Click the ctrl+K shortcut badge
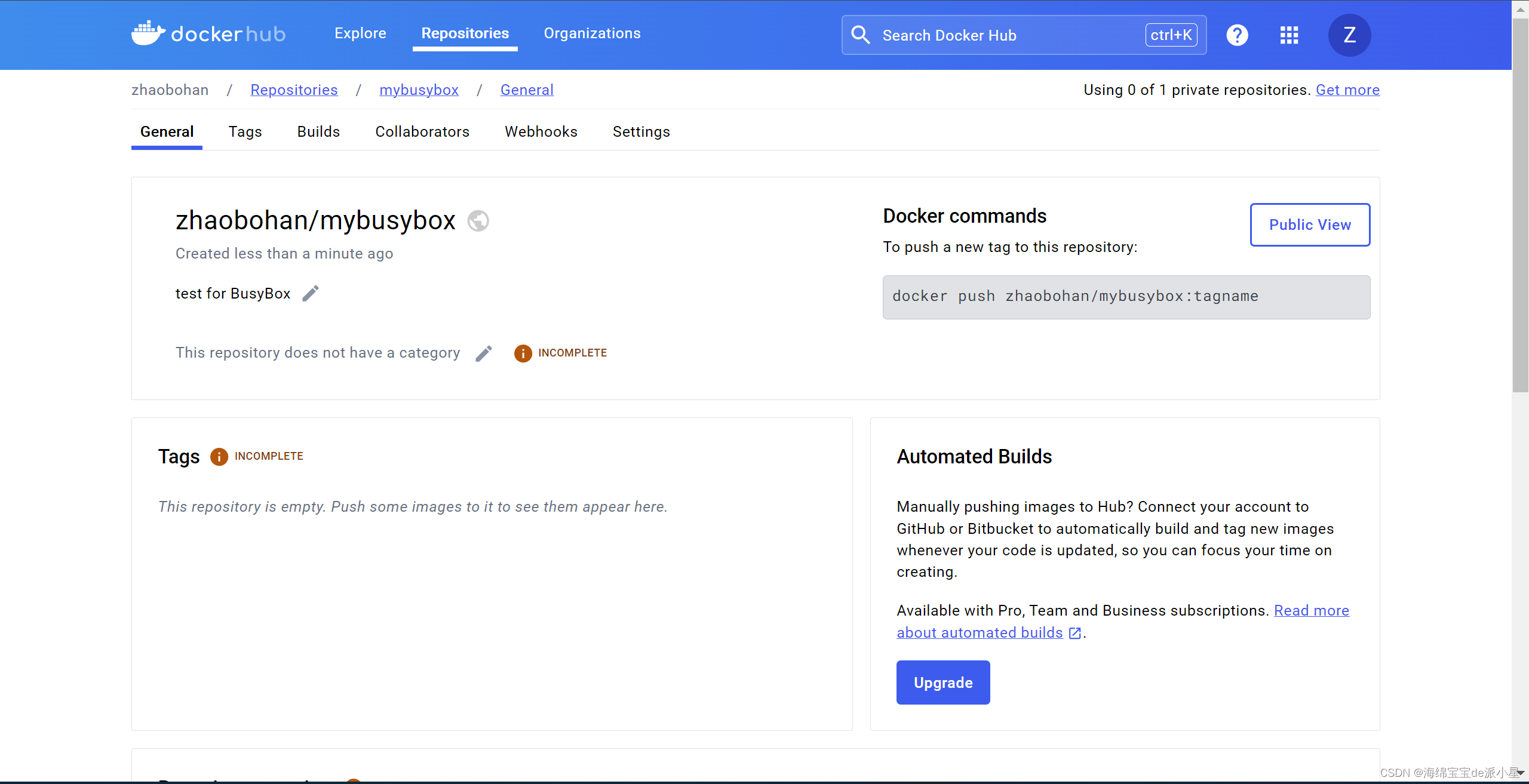 pyautogui.click(x=1171, y=35)
